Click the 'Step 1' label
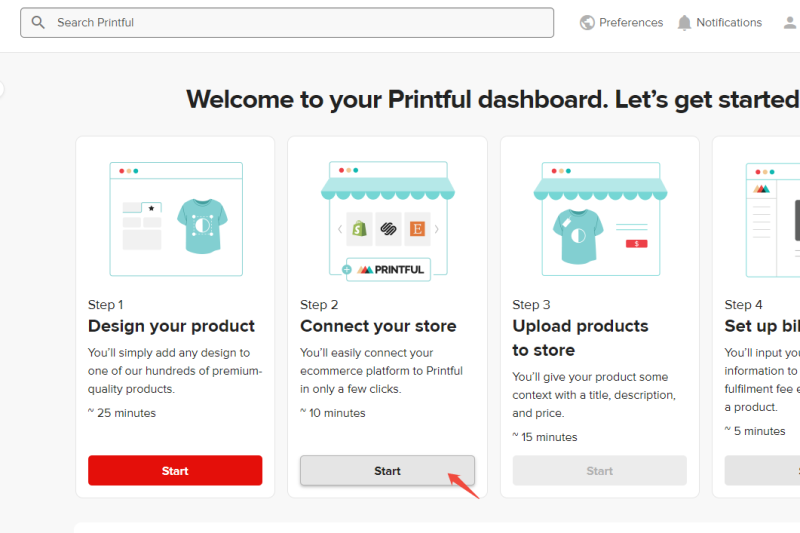 [105, 304]
